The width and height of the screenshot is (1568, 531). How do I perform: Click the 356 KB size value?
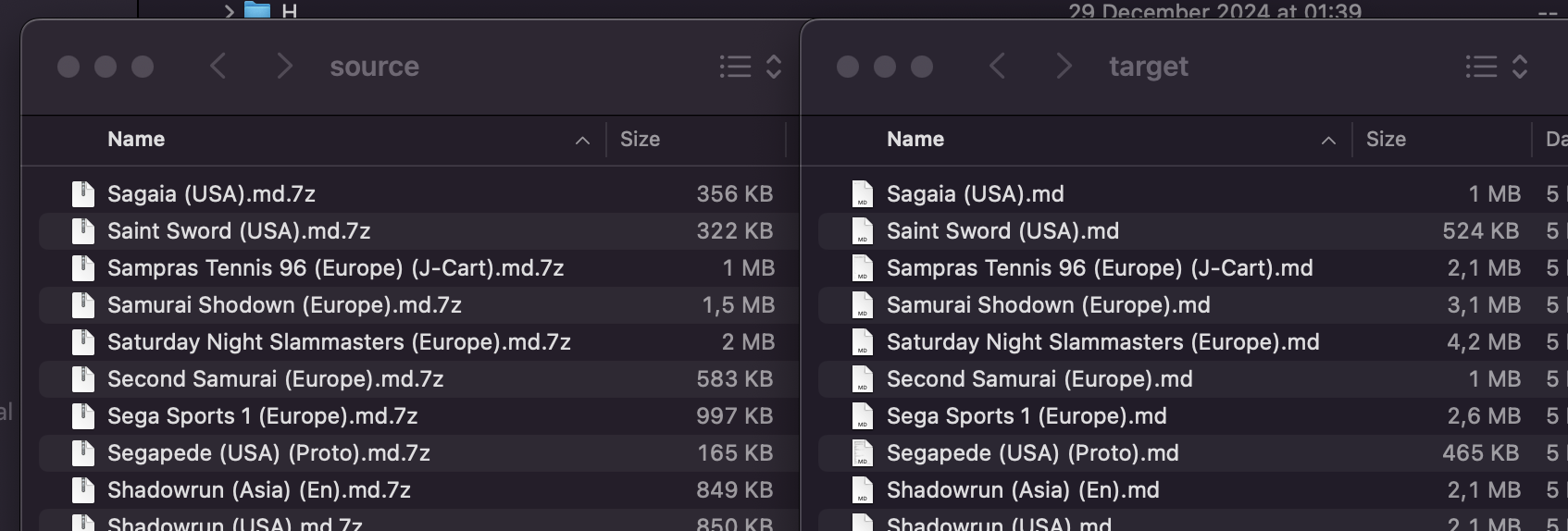(x=735, y=193)
